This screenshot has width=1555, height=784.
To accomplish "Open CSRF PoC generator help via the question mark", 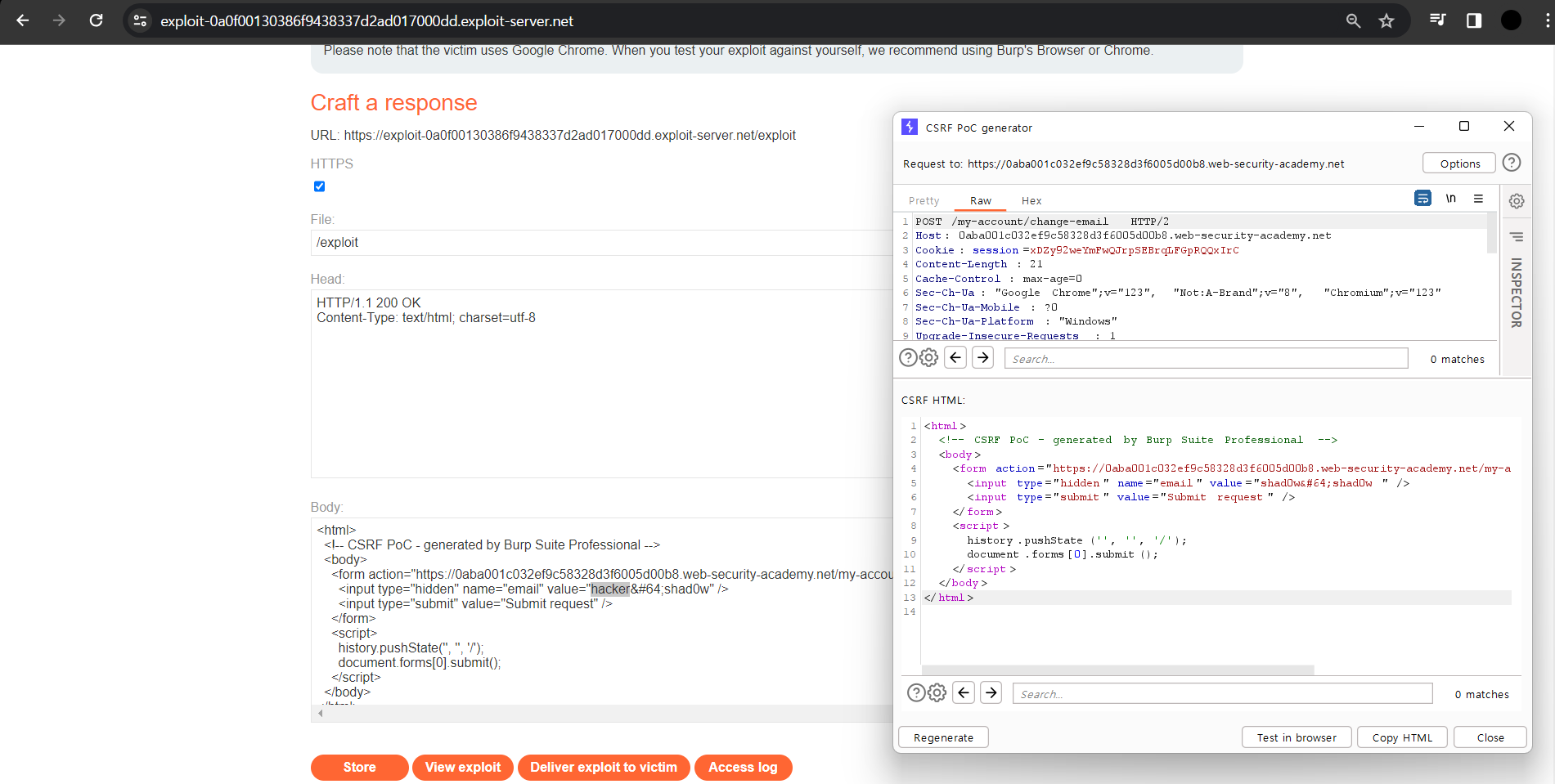I will click(x=1511, y=163).
